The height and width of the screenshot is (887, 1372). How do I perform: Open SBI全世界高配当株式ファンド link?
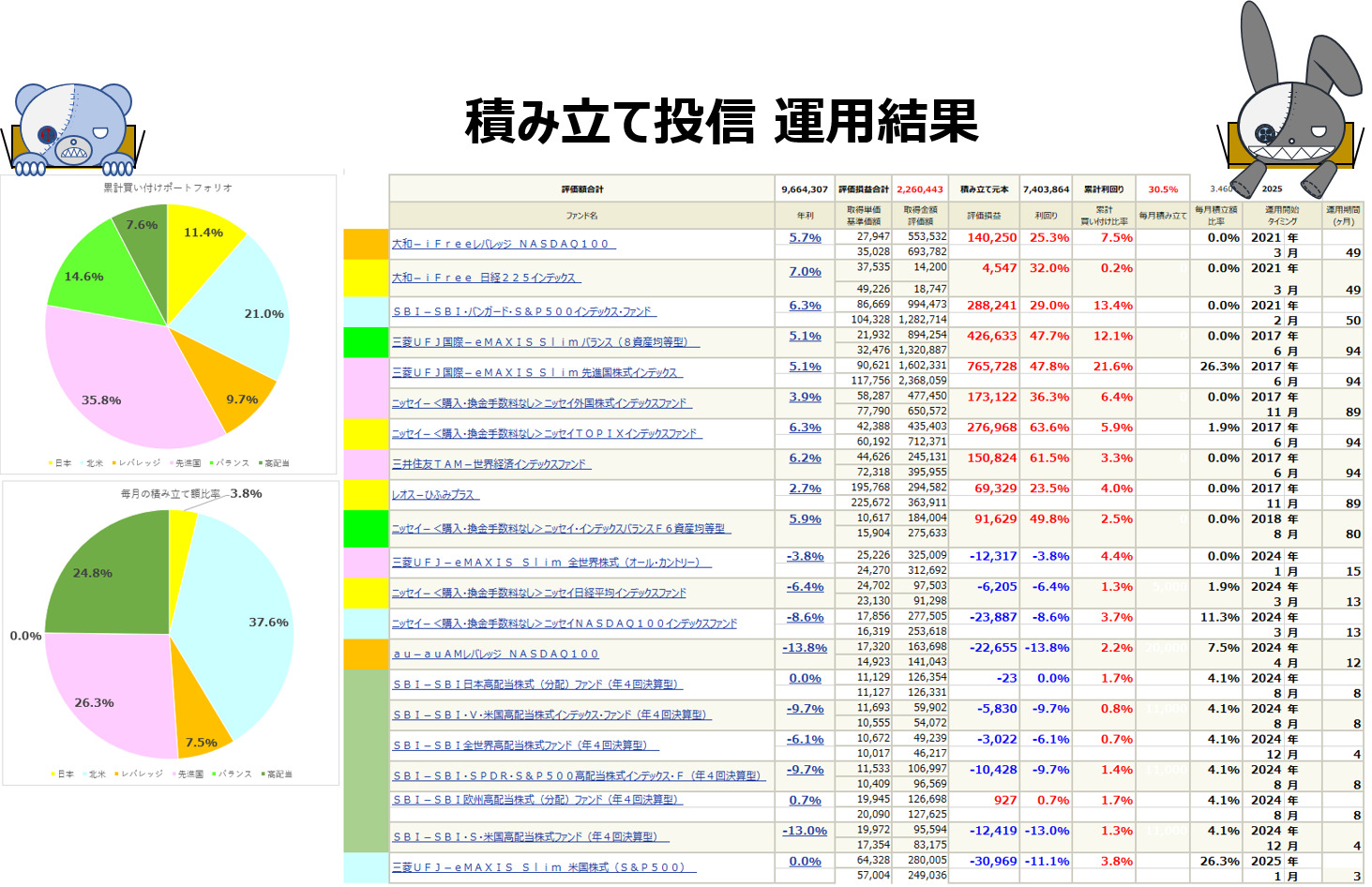click(525, 745)
